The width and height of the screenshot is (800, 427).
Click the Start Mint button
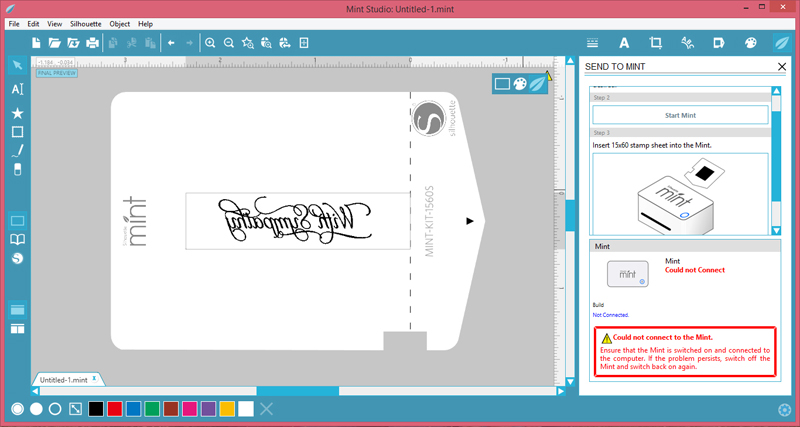point(680,115)
